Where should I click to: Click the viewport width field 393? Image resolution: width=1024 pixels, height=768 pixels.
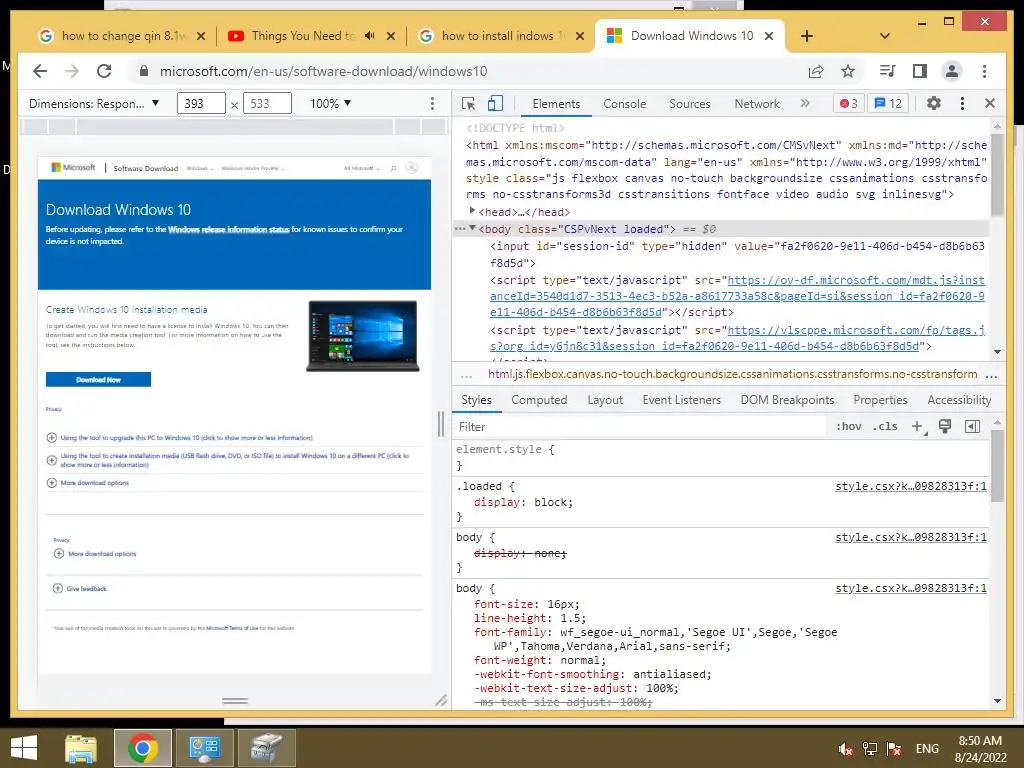[201, 103]
